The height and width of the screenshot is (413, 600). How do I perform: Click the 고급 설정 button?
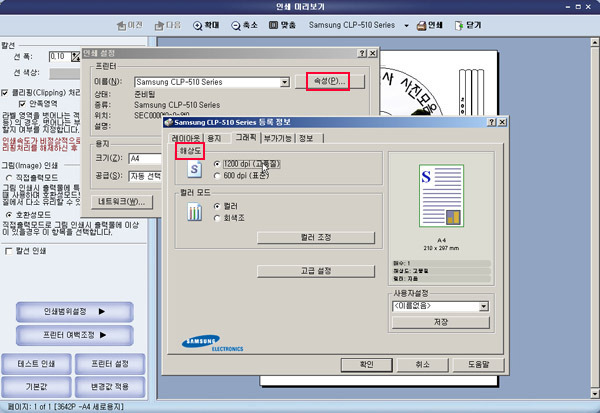coord(316,271)
